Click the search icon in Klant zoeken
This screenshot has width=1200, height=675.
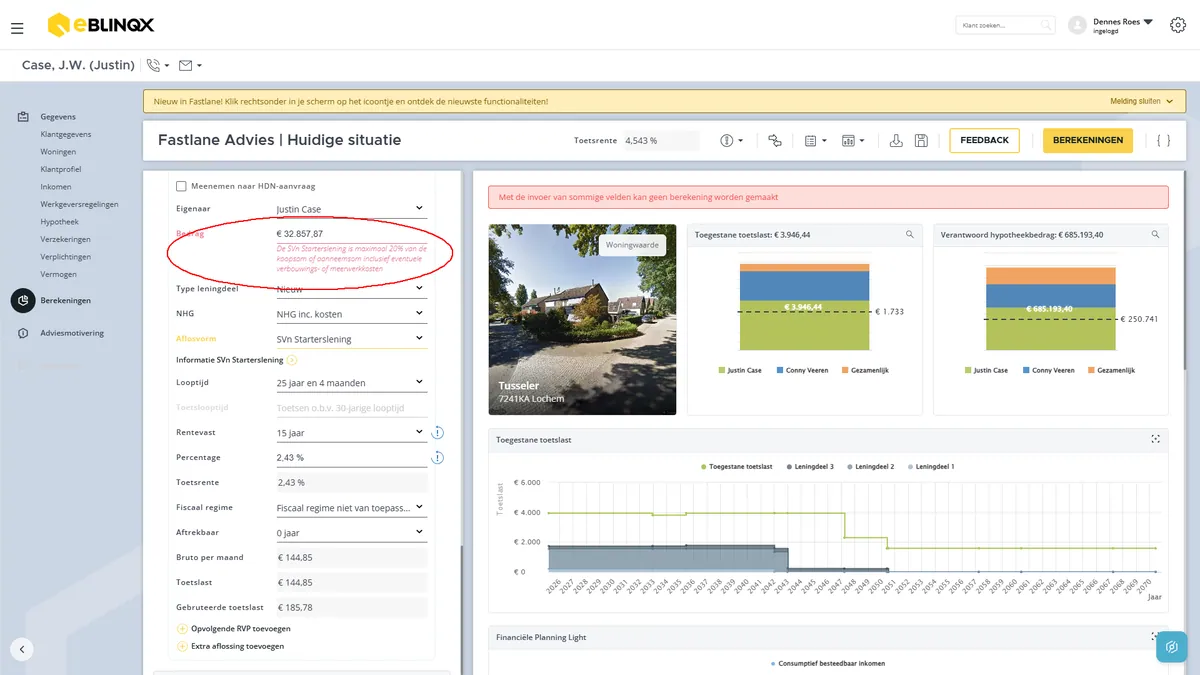tap(1045, 26)
